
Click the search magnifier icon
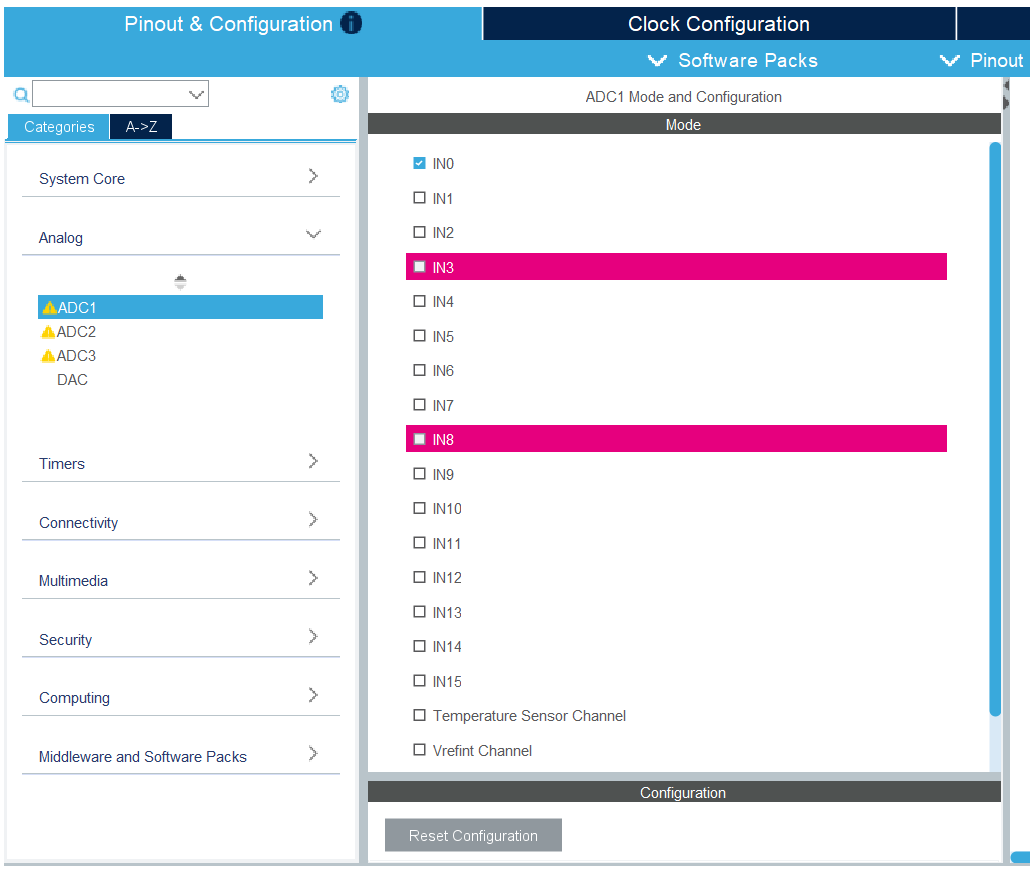(20, 95)
